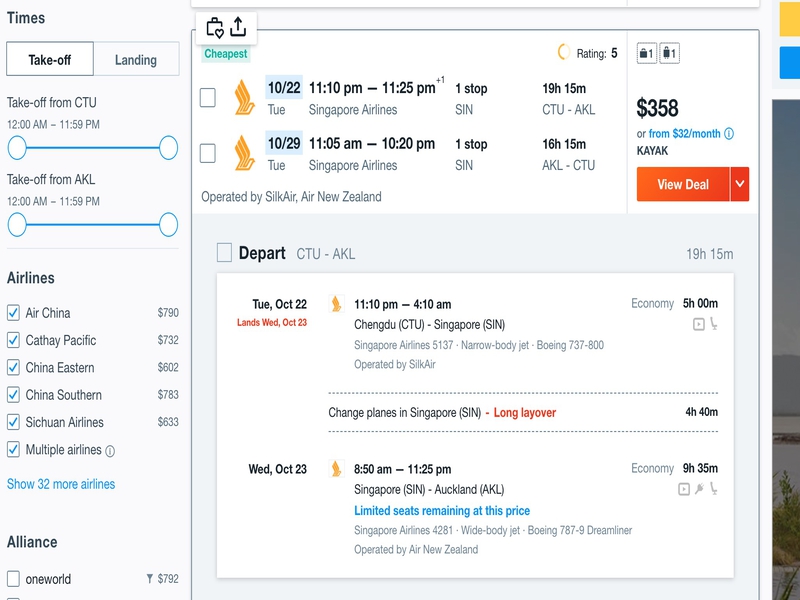Viewport: 800px width, 600px height.
Task: Click Singapore Airlines 4281 flight details
Action: click(x=493, y=531)
